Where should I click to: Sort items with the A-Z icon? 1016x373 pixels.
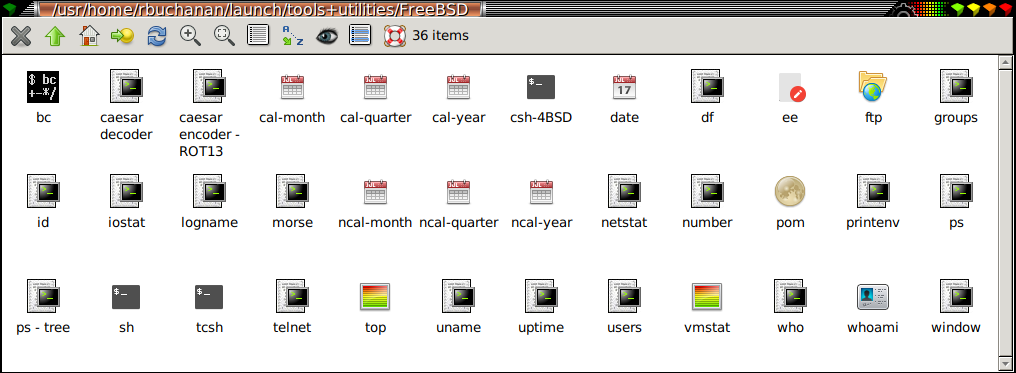pyautogui.click(x=292, y=36)
